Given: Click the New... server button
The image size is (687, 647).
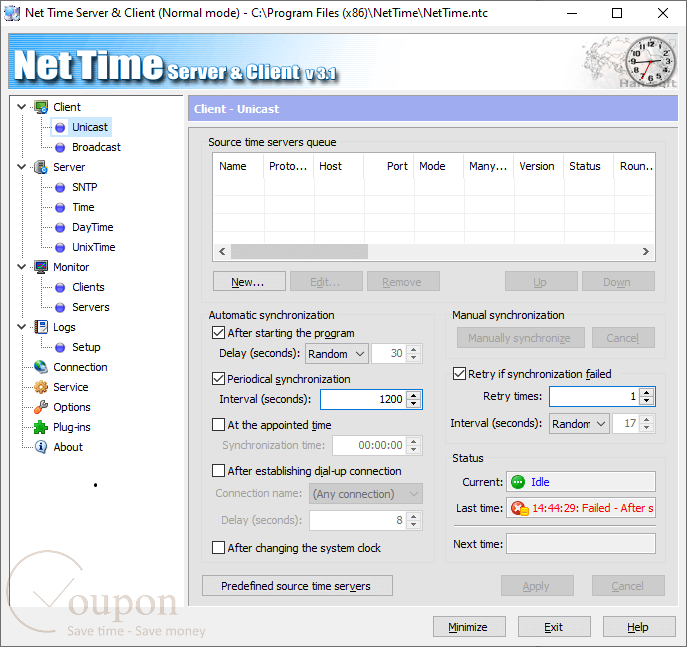Looking at the screenshot, I should point(249,281).
